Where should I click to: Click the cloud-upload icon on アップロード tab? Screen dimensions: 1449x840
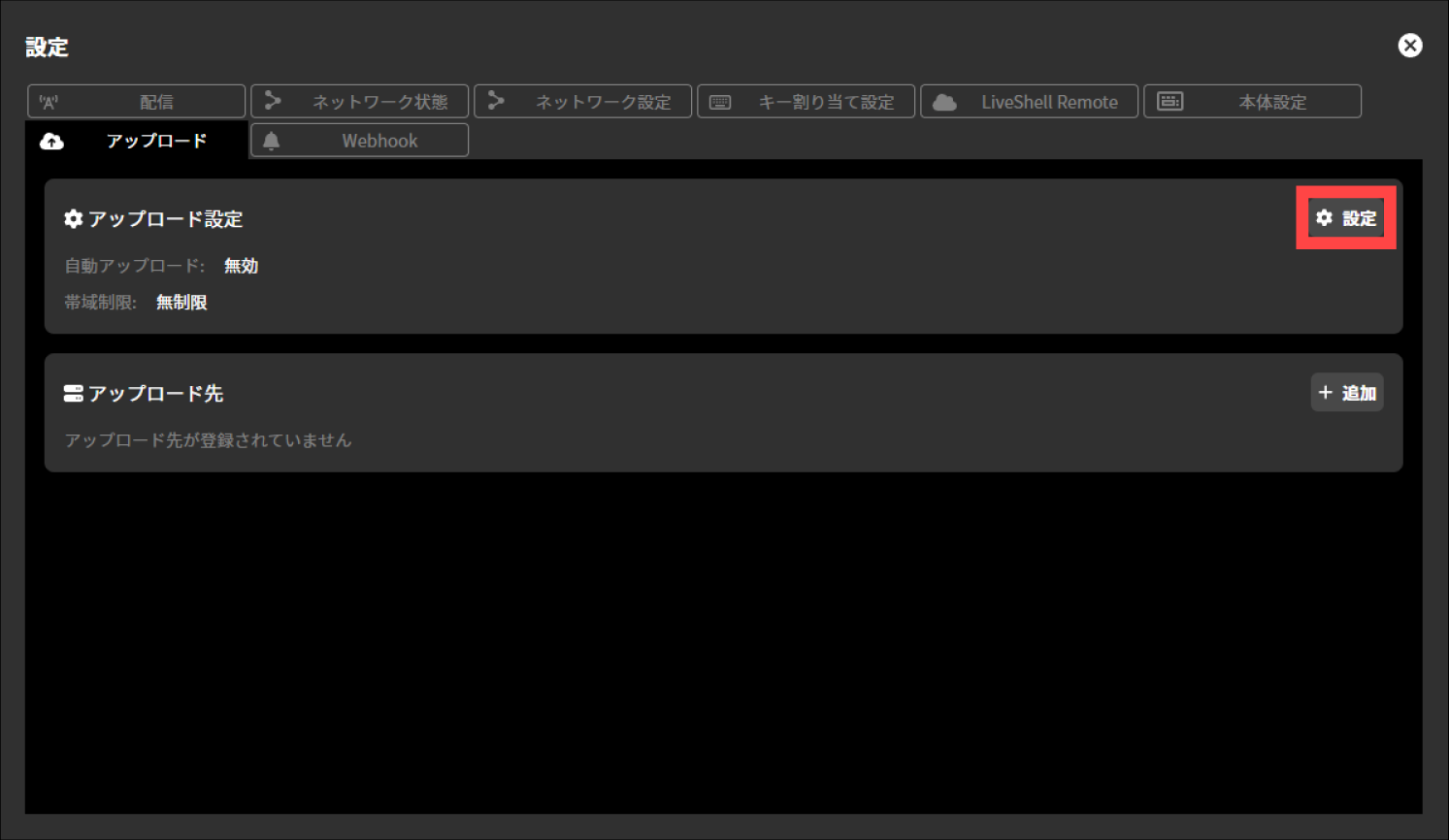coord(51,142)
